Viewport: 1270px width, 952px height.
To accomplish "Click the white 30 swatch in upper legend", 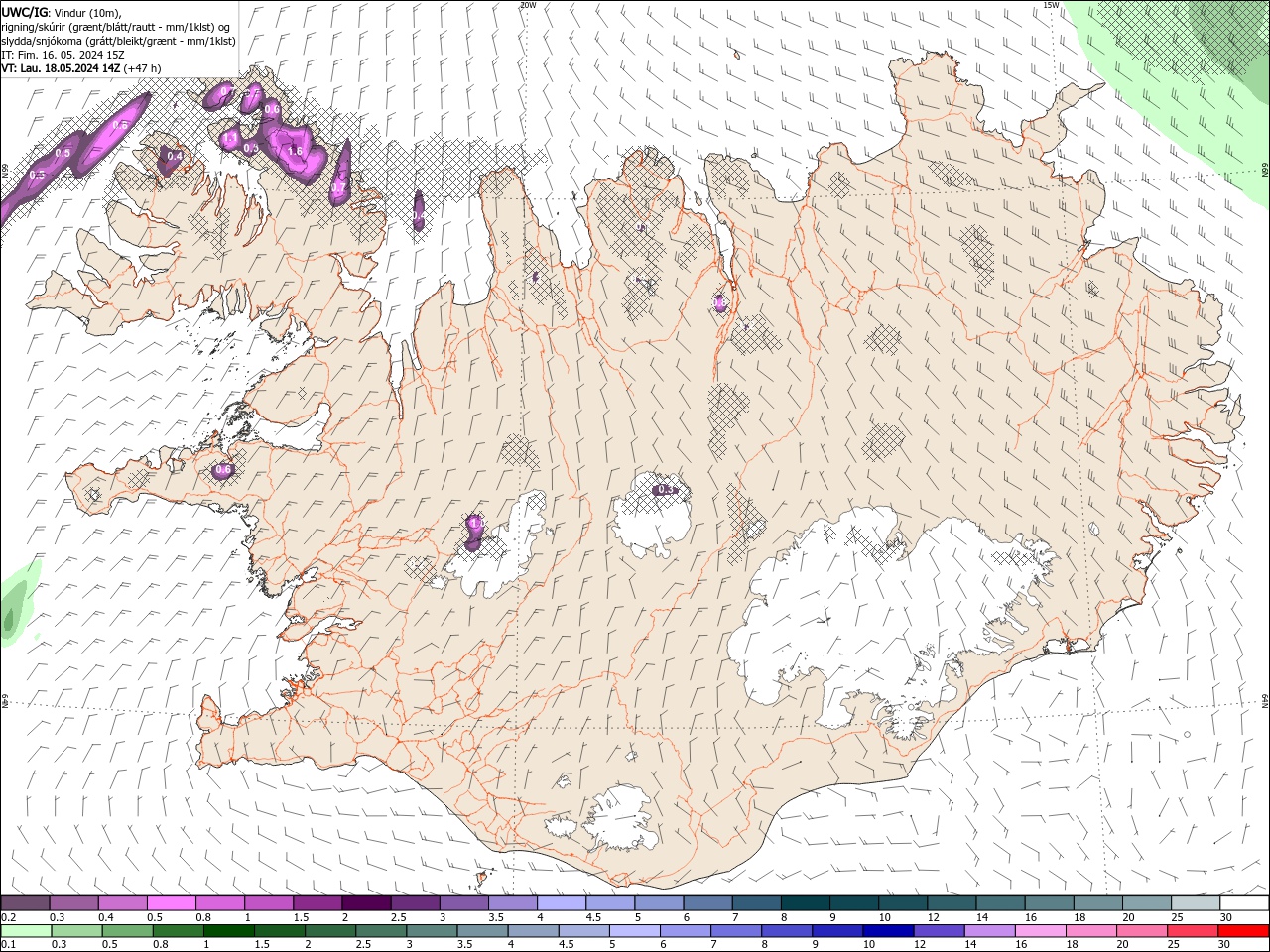I will pyautogui.click(x=1244, y=903).
